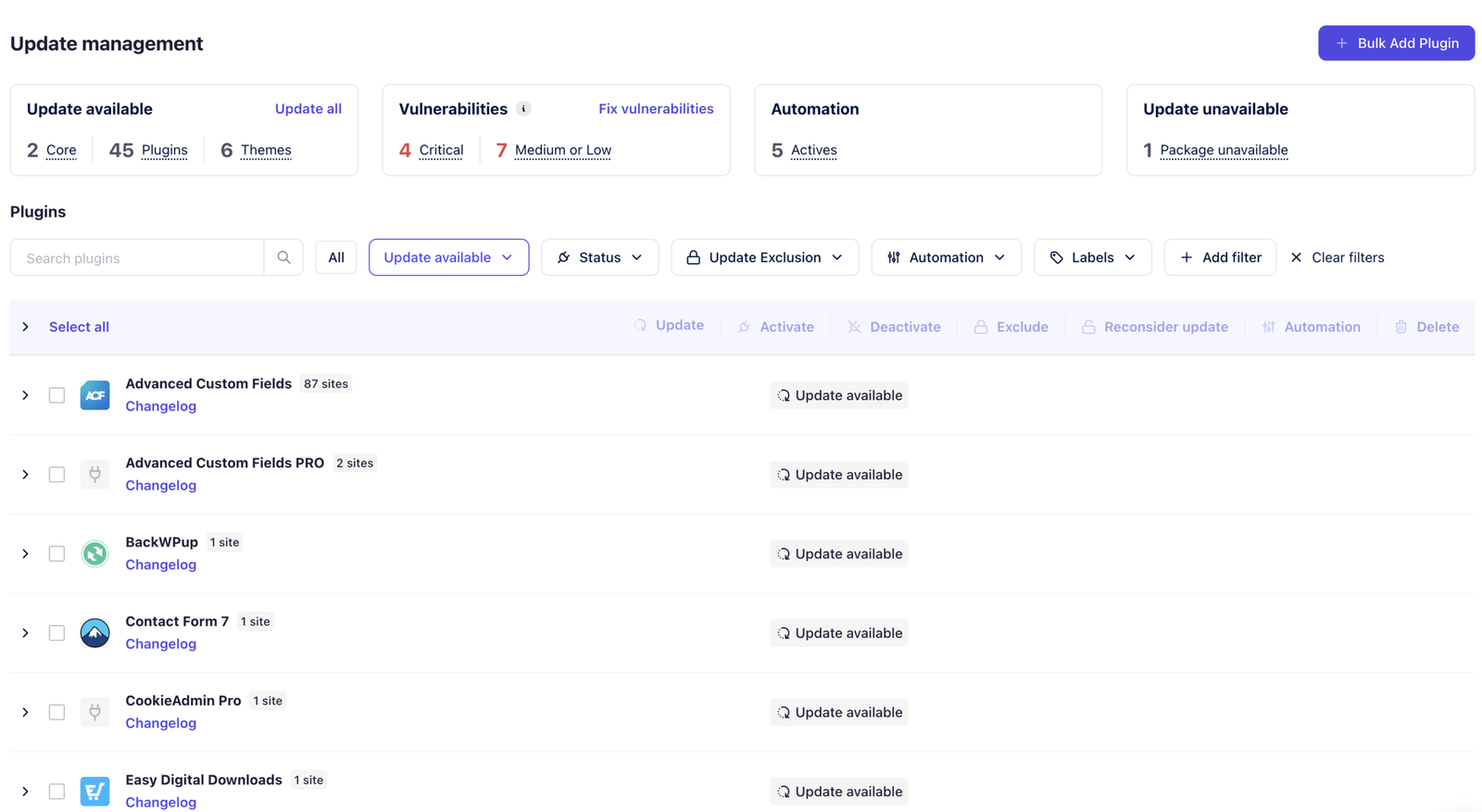This screenshot has width=1482, height=812.
Task: Expand the Advanced Custom Fields row
Action: [x=25, y=395]
